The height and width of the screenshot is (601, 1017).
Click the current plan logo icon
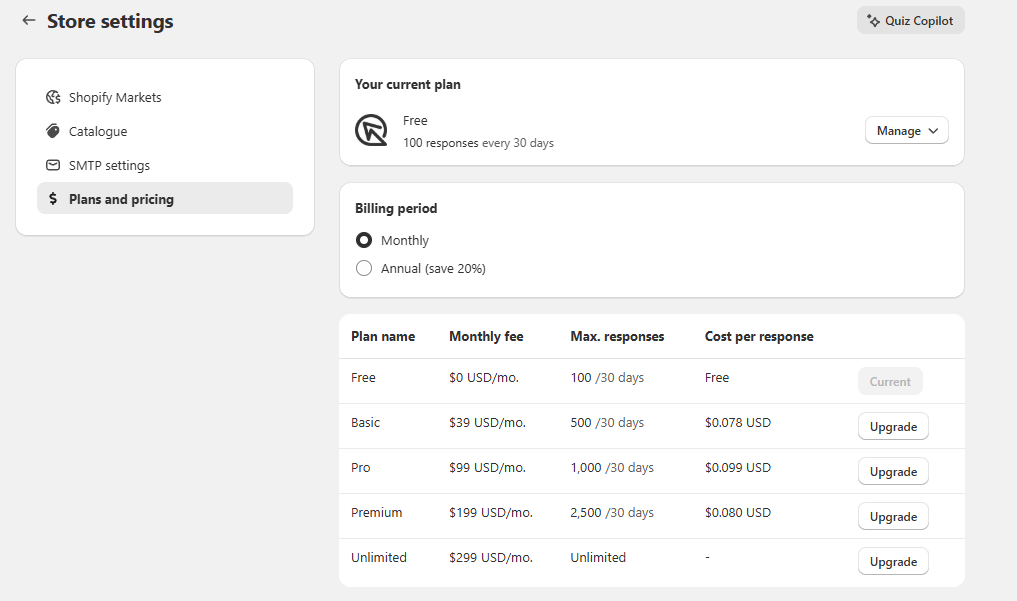371,130
